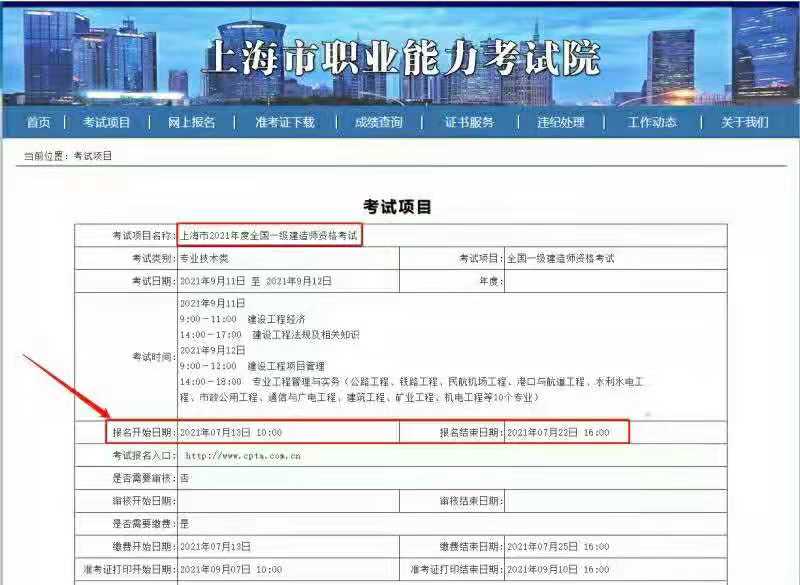Open the http://www.cpta.com.cn registration link

[243, 455]
